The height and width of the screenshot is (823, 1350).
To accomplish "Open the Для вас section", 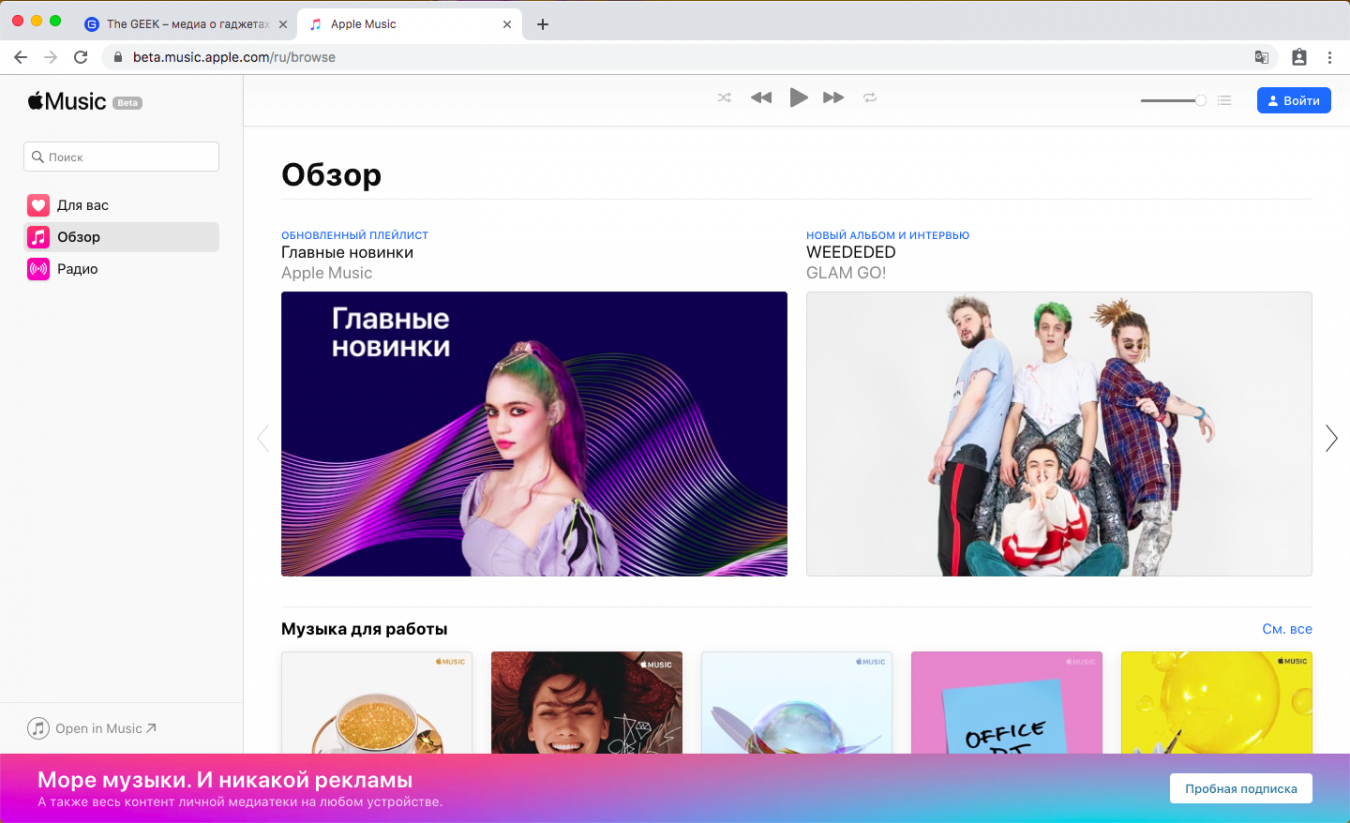I will pos(121,205).
